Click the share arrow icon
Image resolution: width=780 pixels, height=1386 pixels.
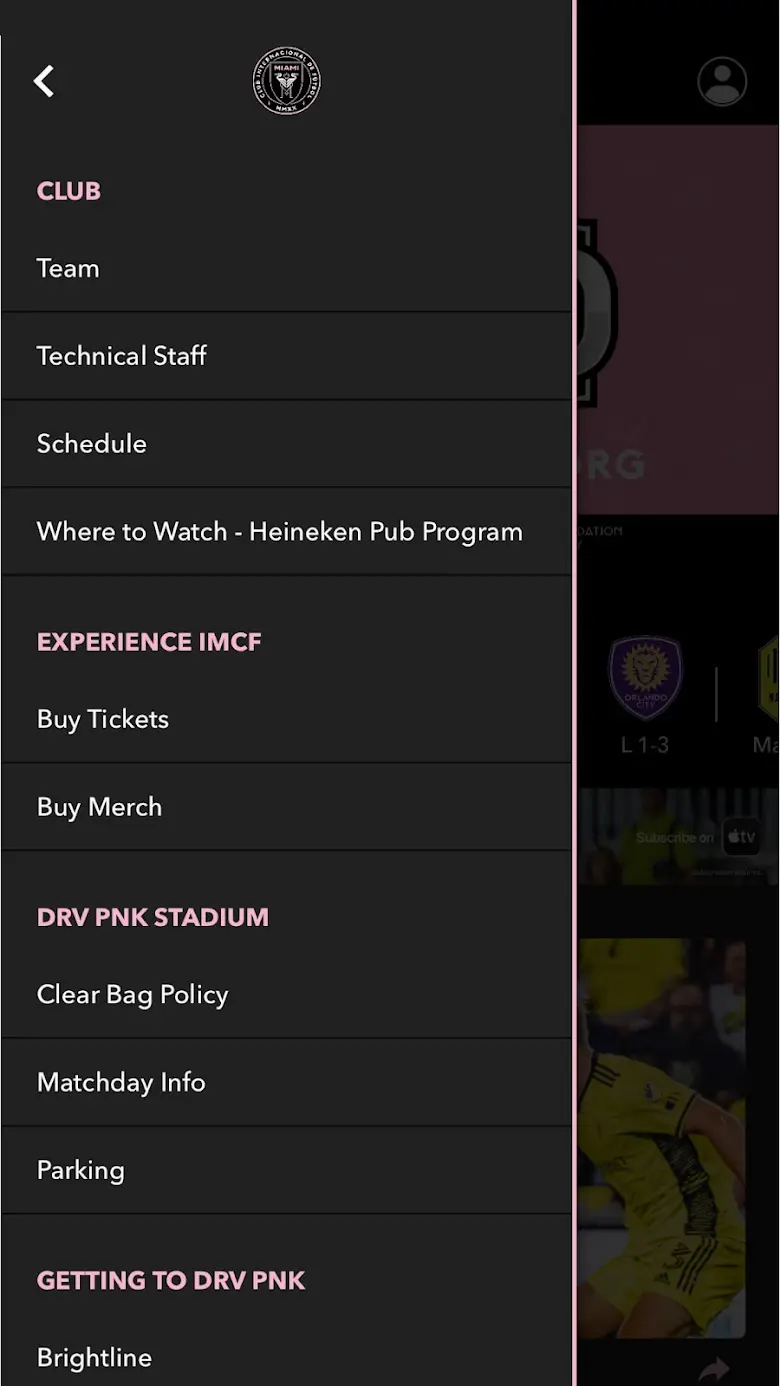click(x=714, y=1368)
